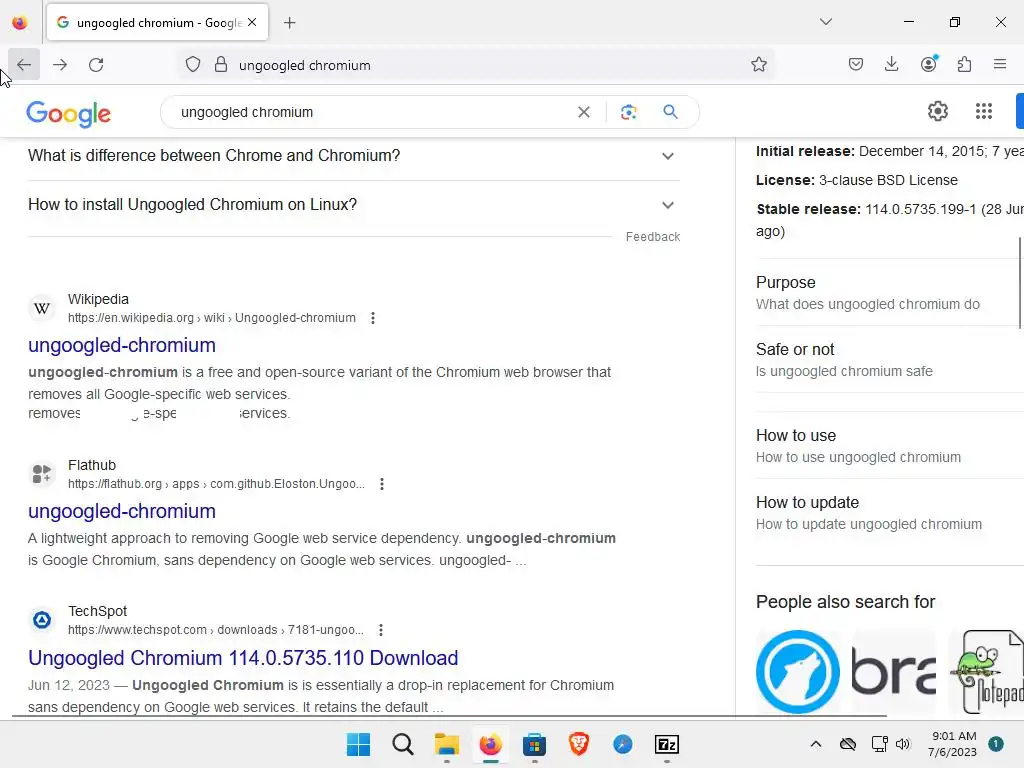
Task: Open clock showing 9:01 AM
Action: [x=953, y=744]
